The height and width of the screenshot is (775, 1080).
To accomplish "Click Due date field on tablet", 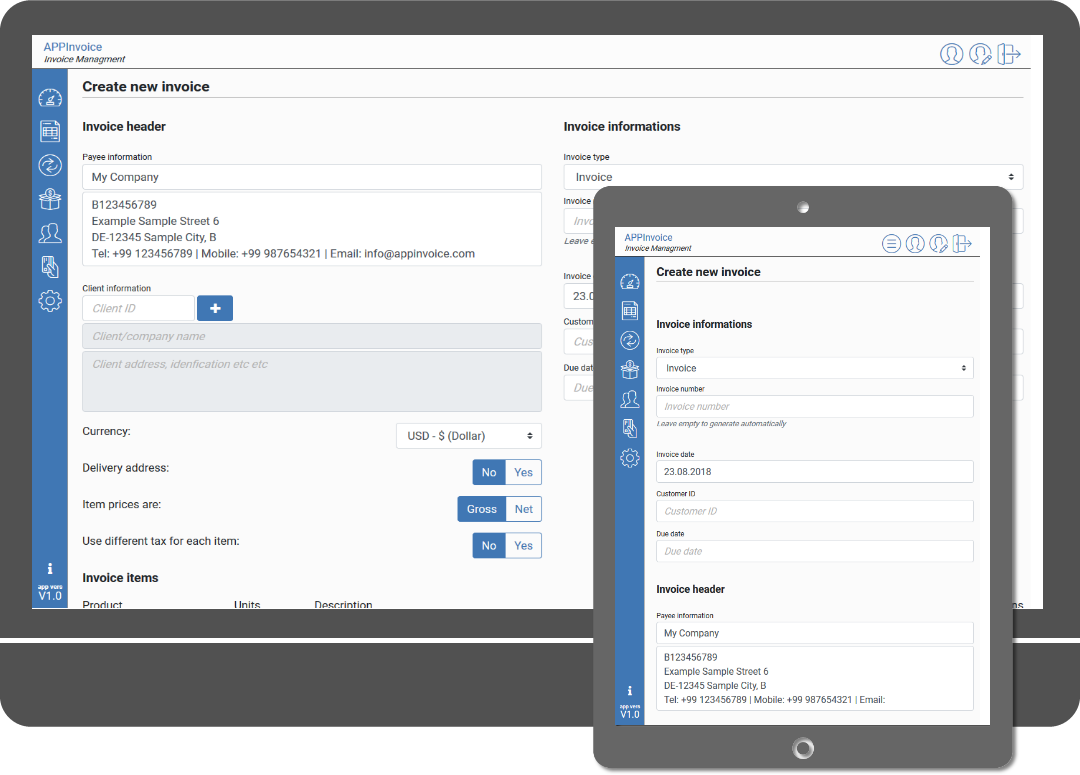I will (x=815, y=551).
